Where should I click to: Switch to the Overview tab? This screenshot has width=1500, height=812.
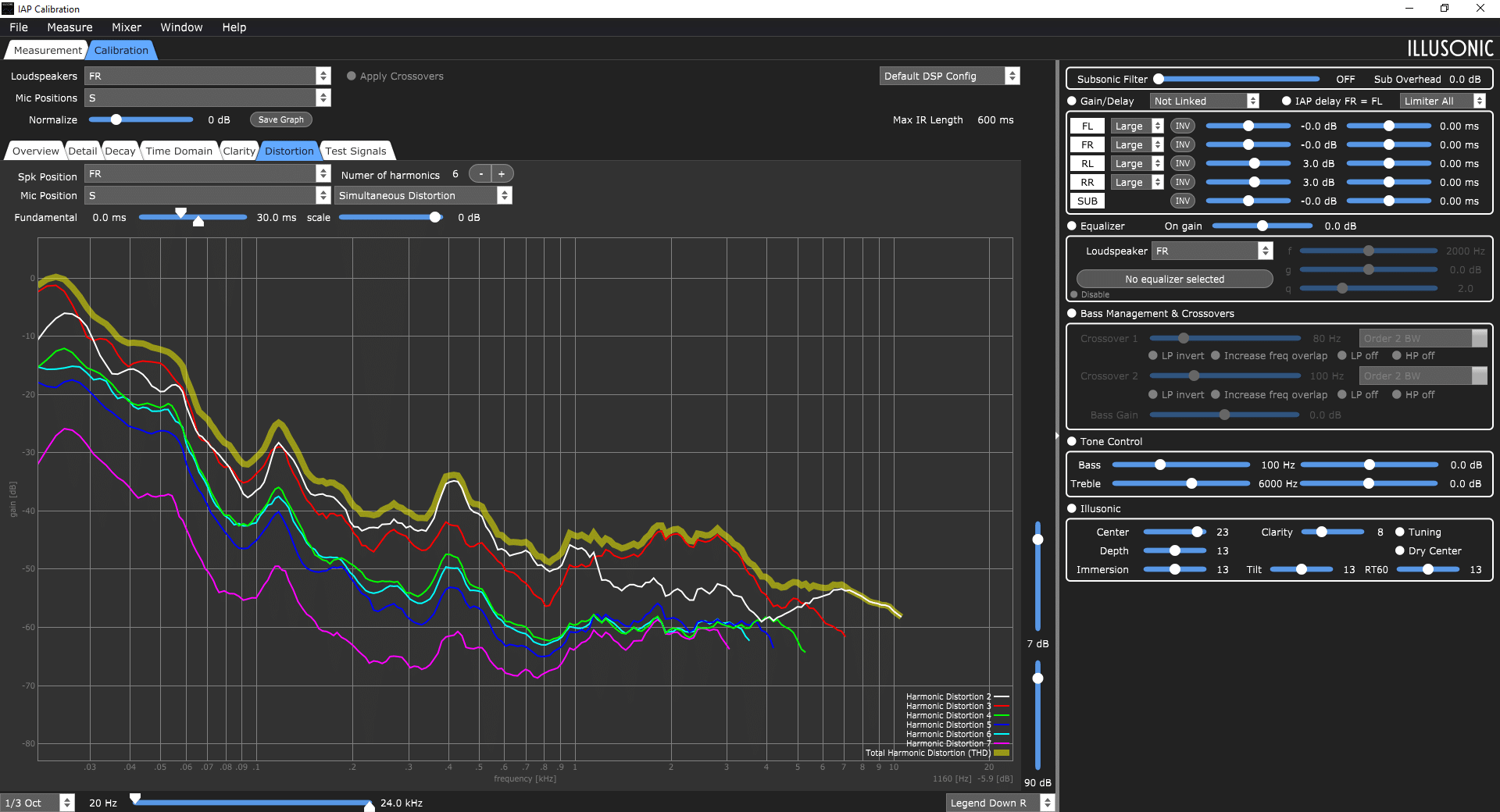tap(35, 151)
